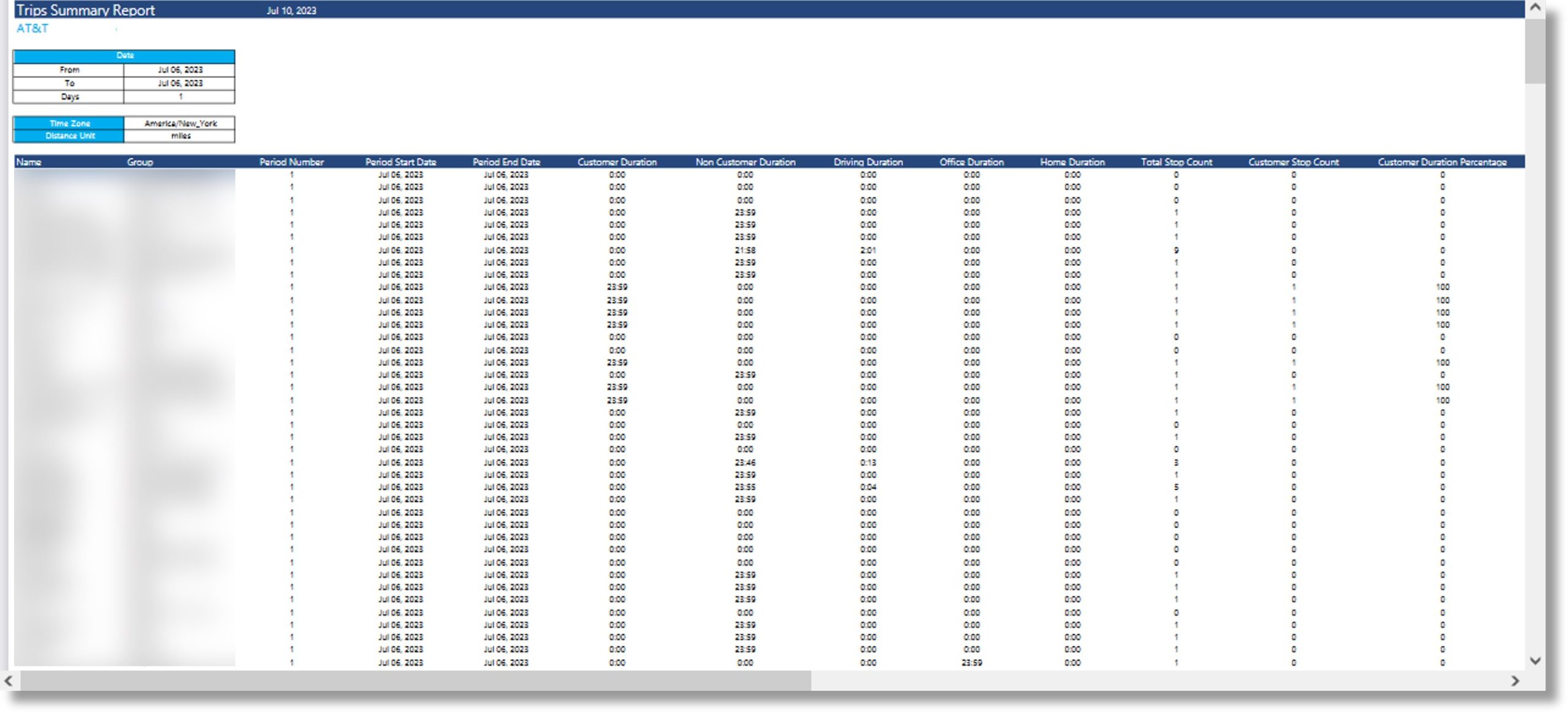The height and width of the screenshot is (713, 1568).
Task: Click the Date table header cell
Action: tap(124, 56)
